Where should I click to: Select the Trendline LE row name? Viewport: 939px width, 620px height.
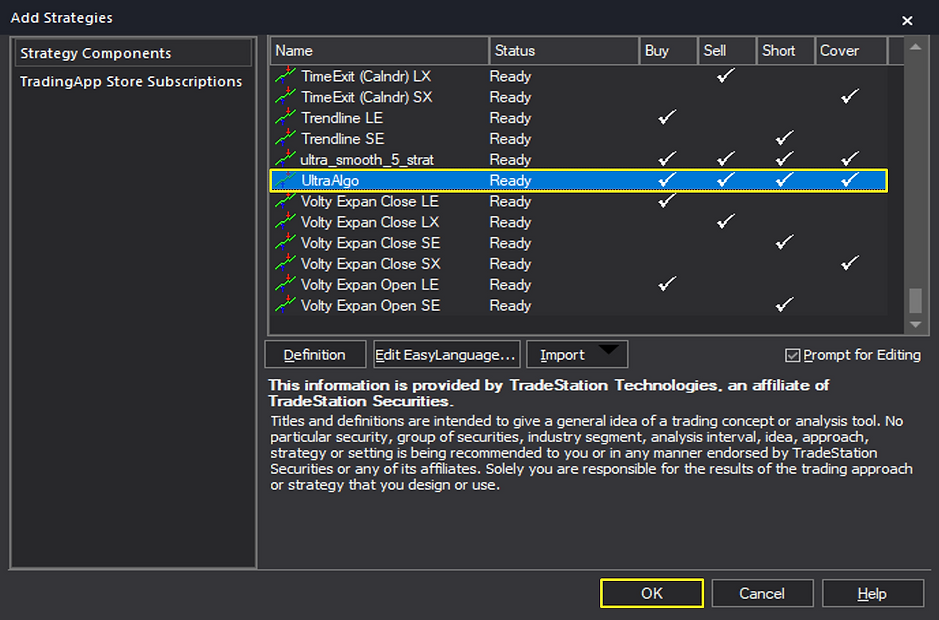click(342, 118)
